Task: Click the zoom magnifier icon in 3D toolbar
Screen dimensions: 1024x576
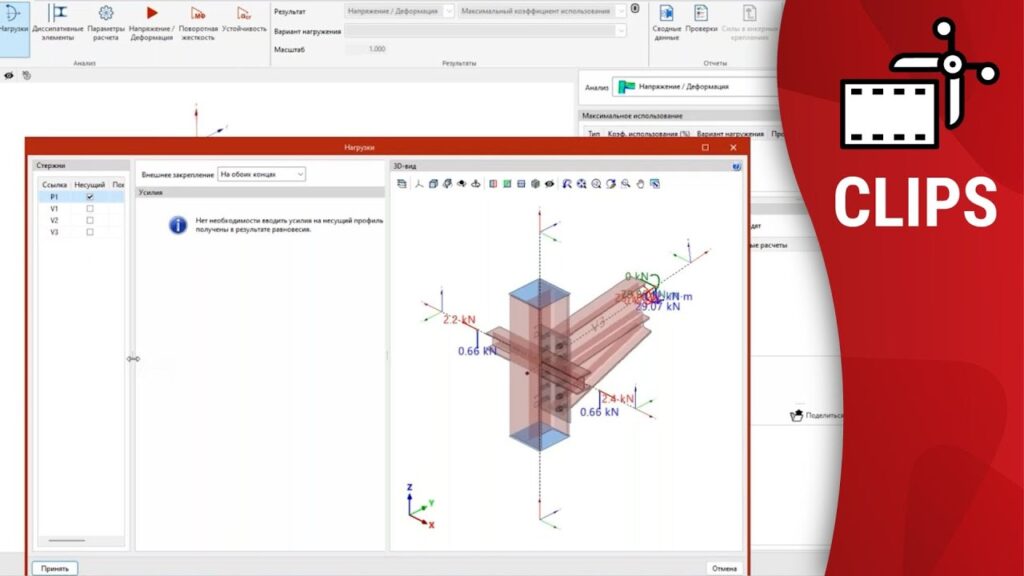Action: click(x=625, y=183)
